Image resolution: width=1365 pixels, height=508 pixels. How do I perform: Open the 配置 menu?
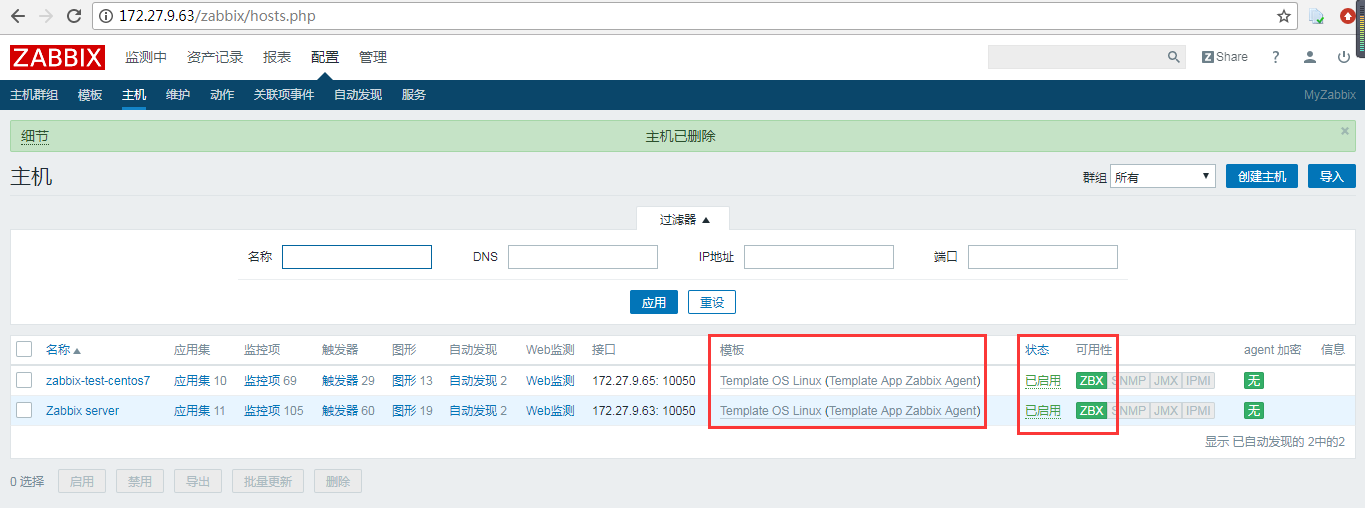coord(325,57)
